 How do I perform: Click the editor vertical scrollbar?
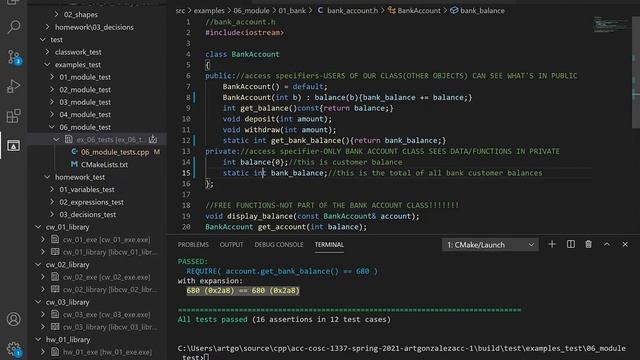(636, 73)
